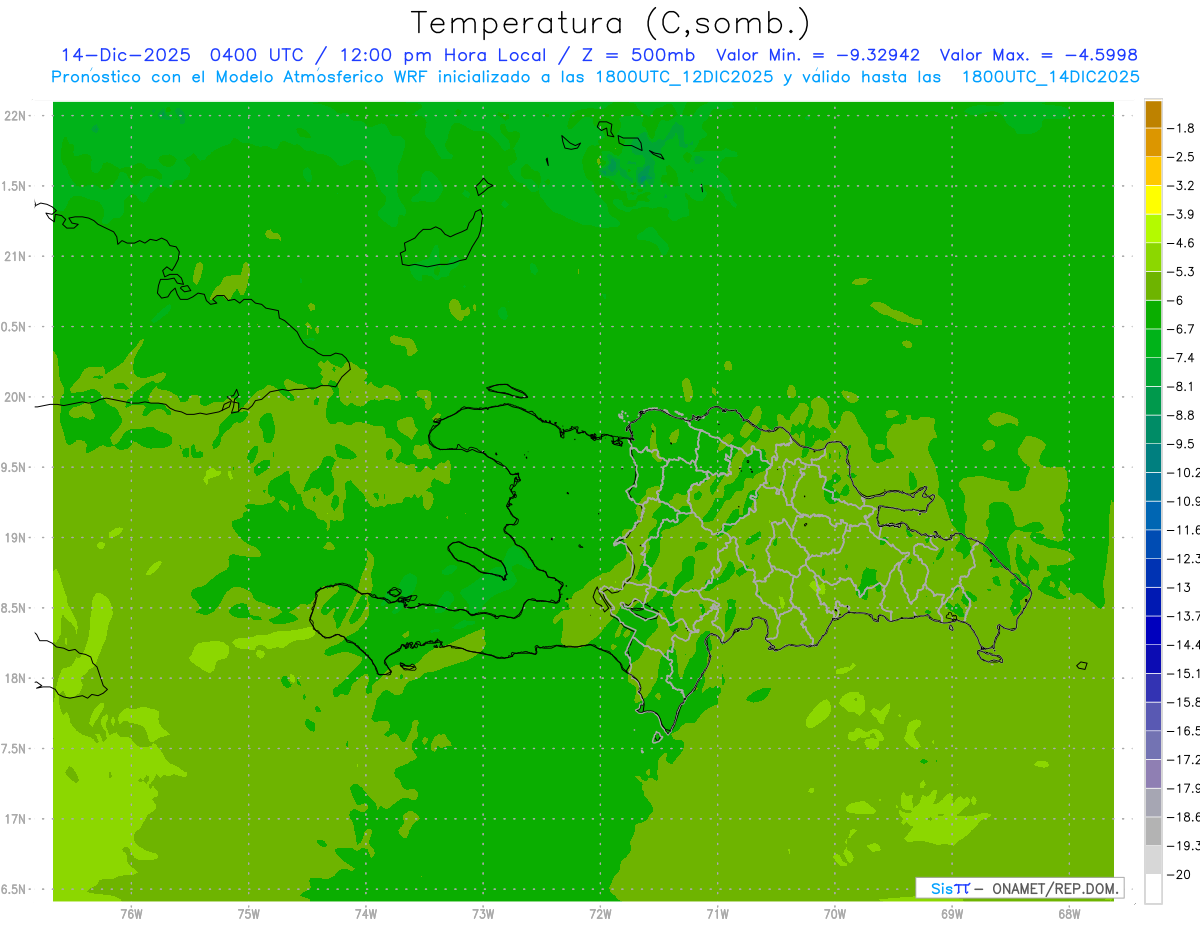Click the "-3.2" colorbar label

(x=1181, y=186)
